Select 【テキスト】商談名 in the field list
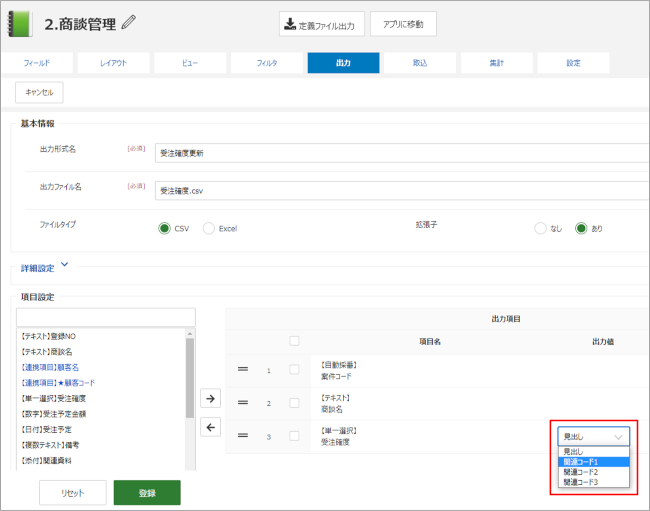650x511 pixels. pos(46,352)
